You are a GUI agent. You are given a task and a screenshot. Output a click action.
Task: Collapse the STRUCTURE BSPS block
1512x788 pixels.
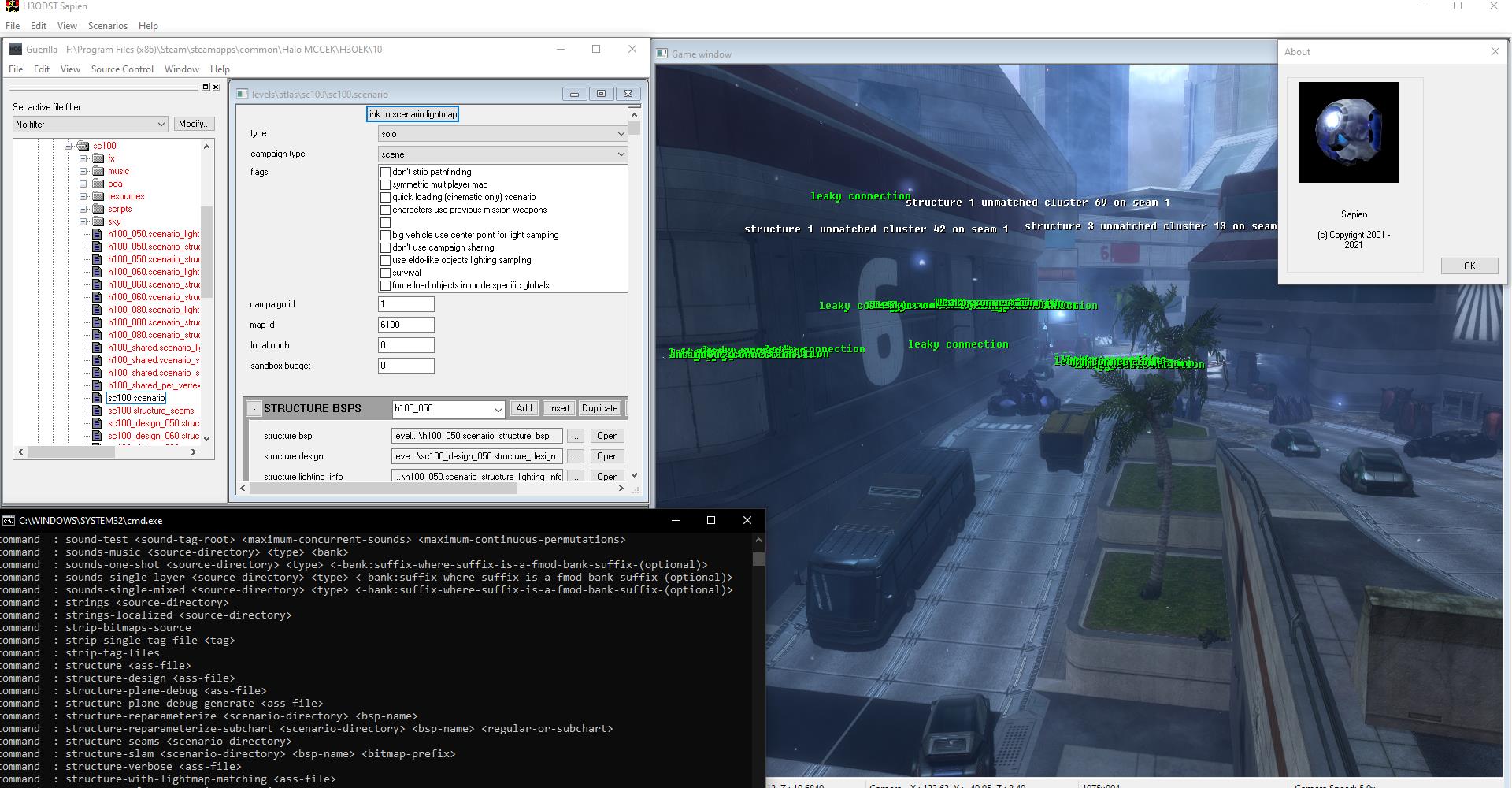(x=254, y=408)
